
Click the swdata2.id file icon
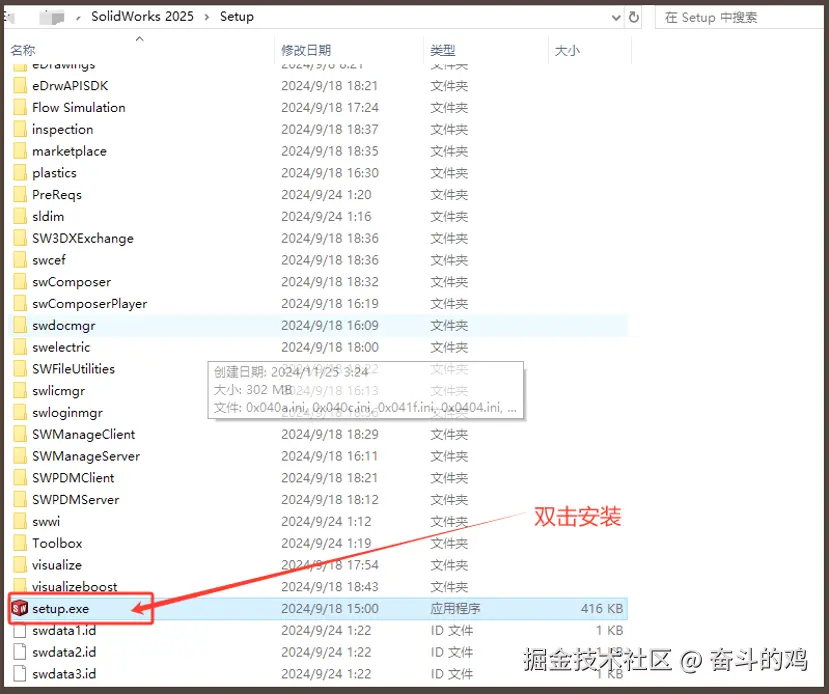pos(20,652)
